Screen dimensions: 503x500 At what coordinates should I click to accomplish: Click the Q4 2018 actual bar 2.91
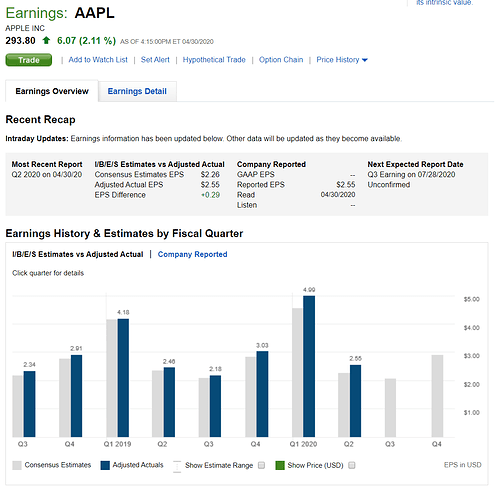coord(76,396)
